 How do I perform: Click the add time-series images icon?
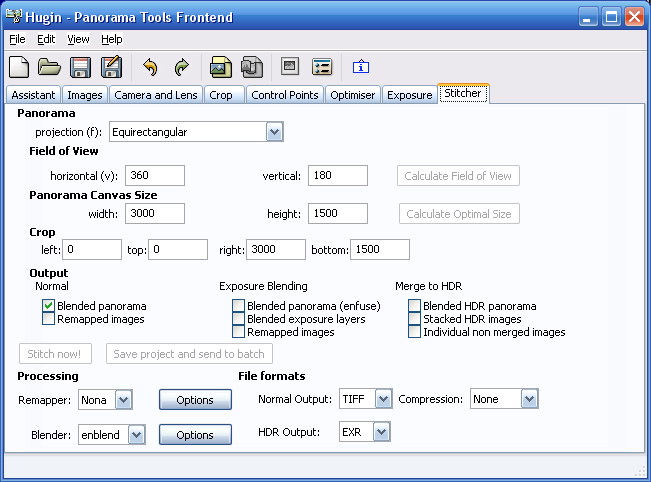point(252,67)
